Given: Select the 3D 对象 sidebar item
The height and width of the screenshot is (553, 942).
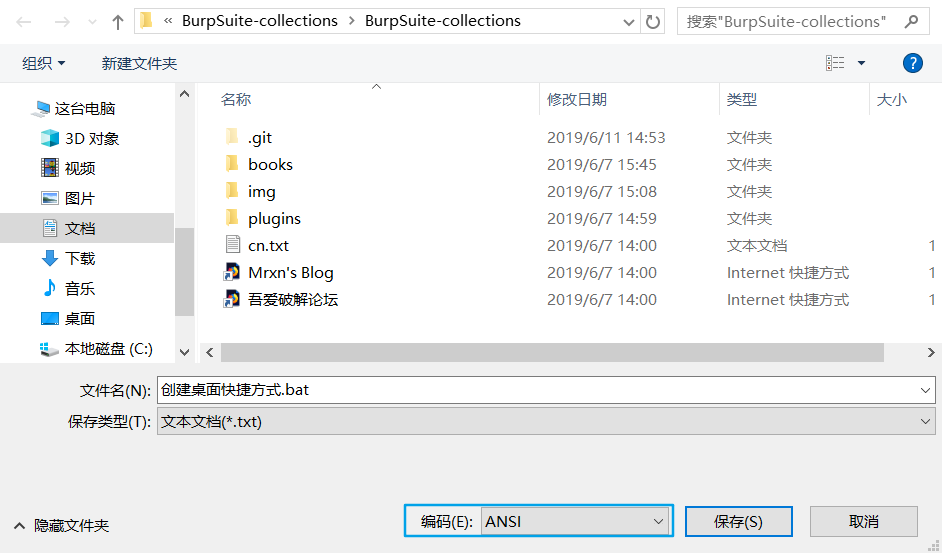Looking at the screenshot, I should pyautogui.click(x=91, y=138).
